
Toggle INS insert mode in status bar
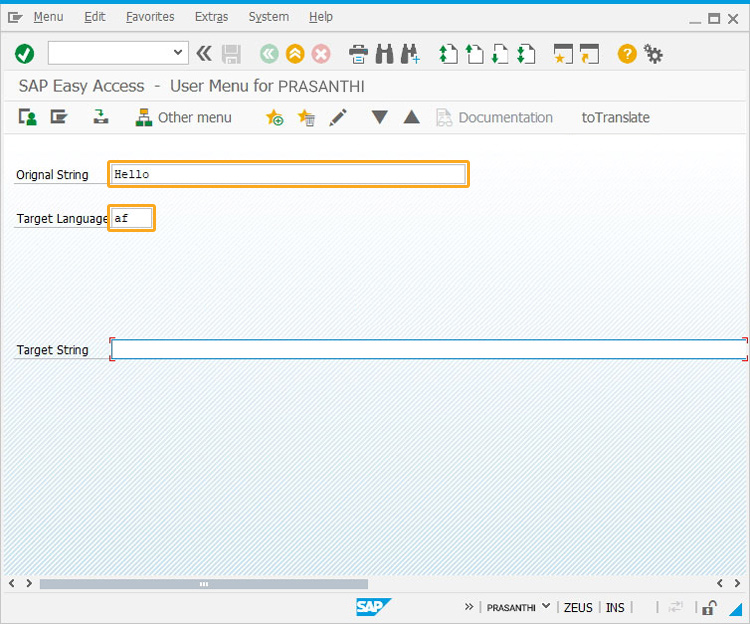615,608
